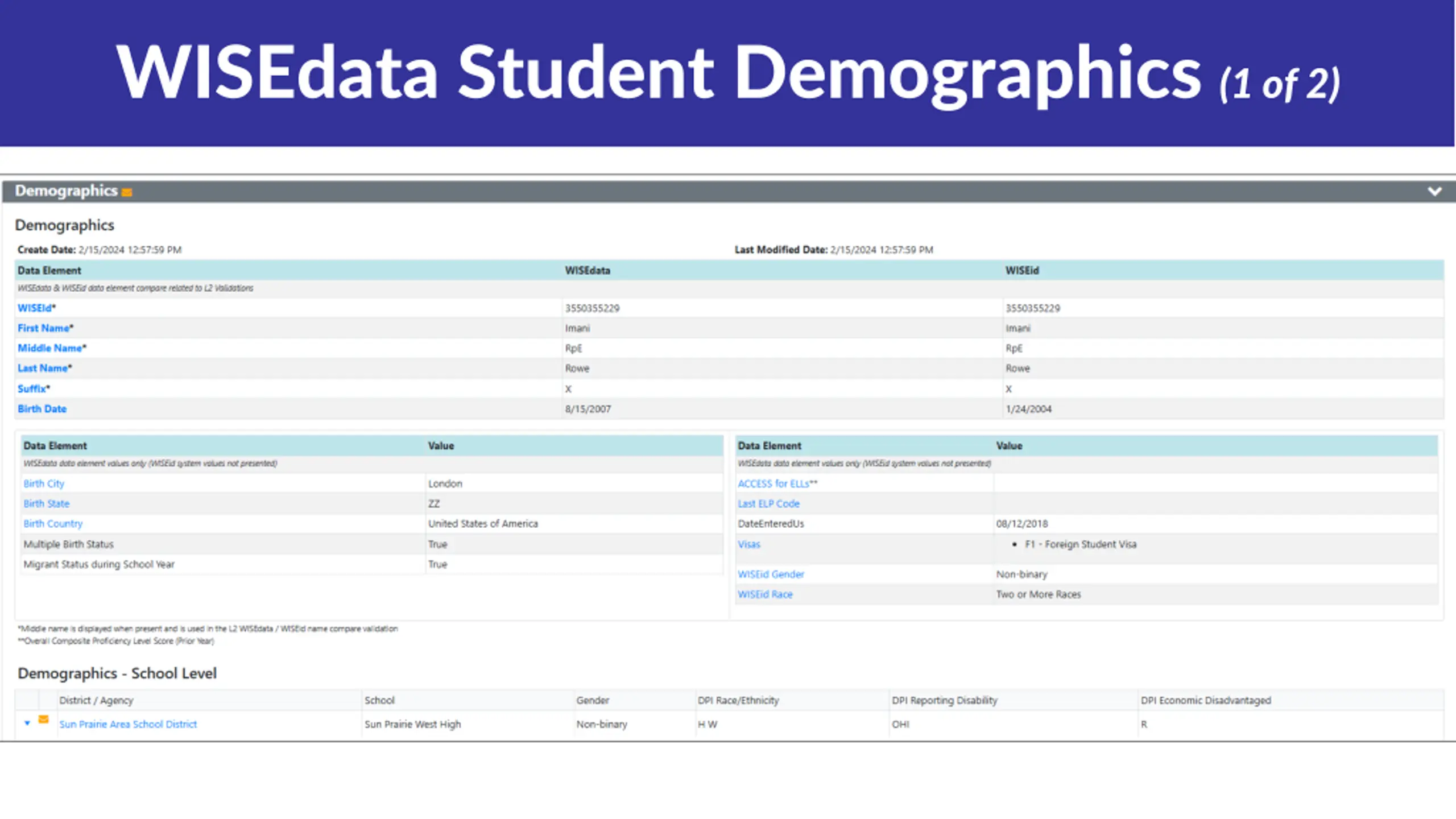Open the Middle Name link
The image size is (1456, 819).
click(49, 348)
